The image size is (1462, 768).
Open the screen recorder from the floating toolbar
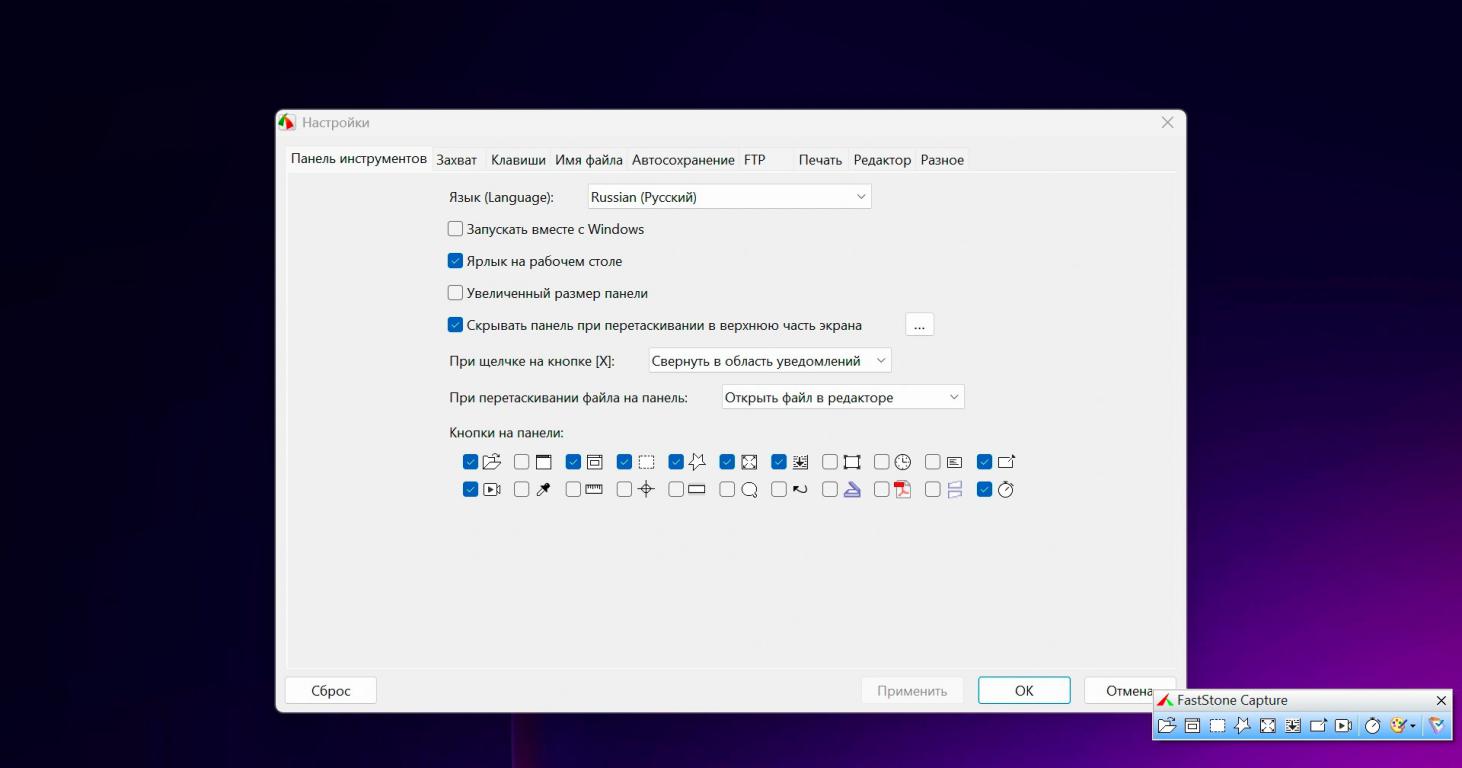(1343, 726)
